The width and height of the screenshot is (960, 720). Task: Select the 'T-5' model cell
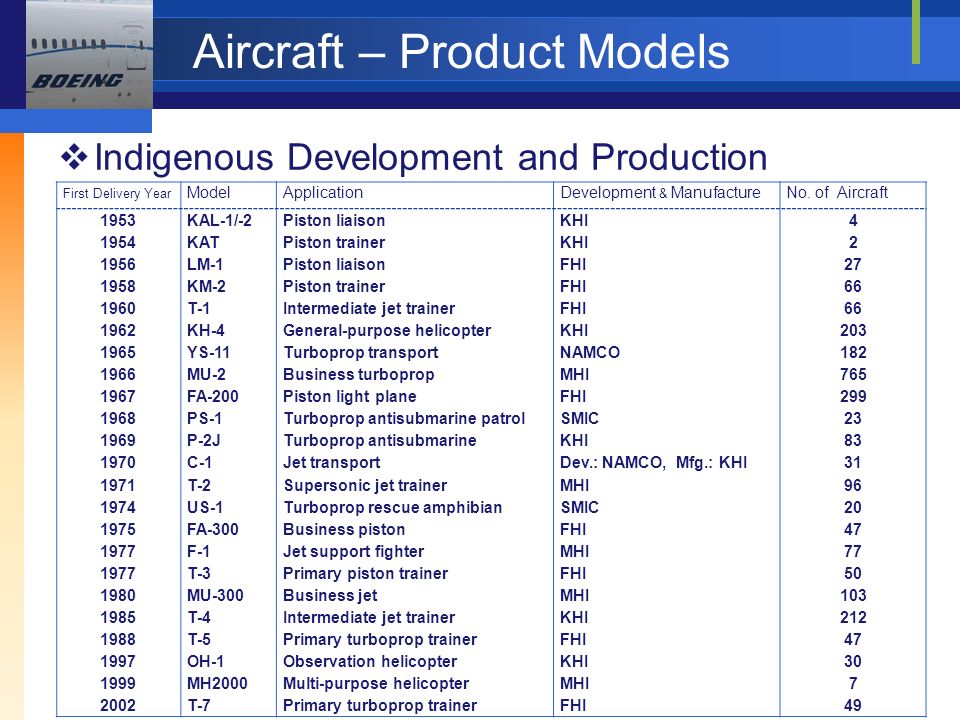click(x=199, y=640)
